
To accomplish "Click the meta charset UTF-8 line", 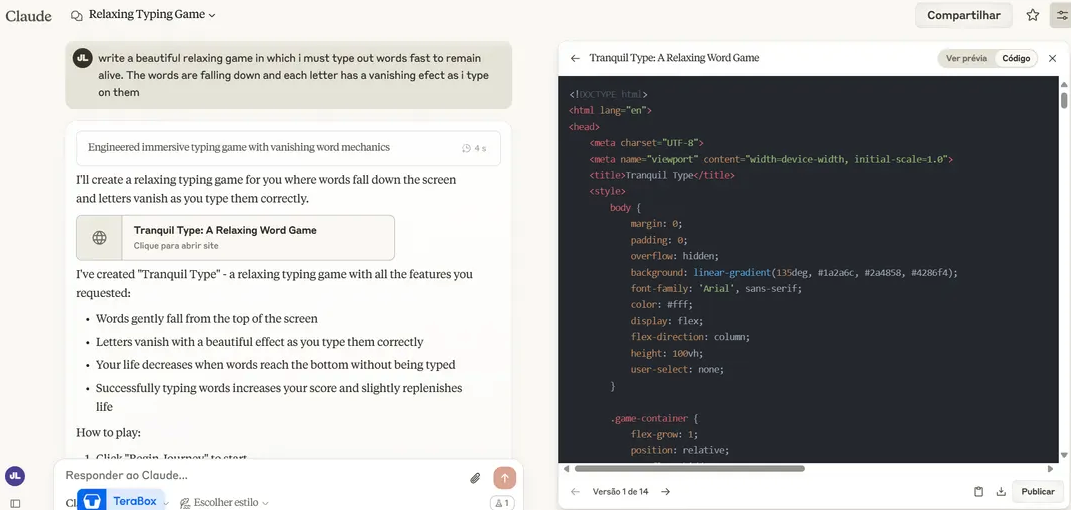I will pos(646,143).
